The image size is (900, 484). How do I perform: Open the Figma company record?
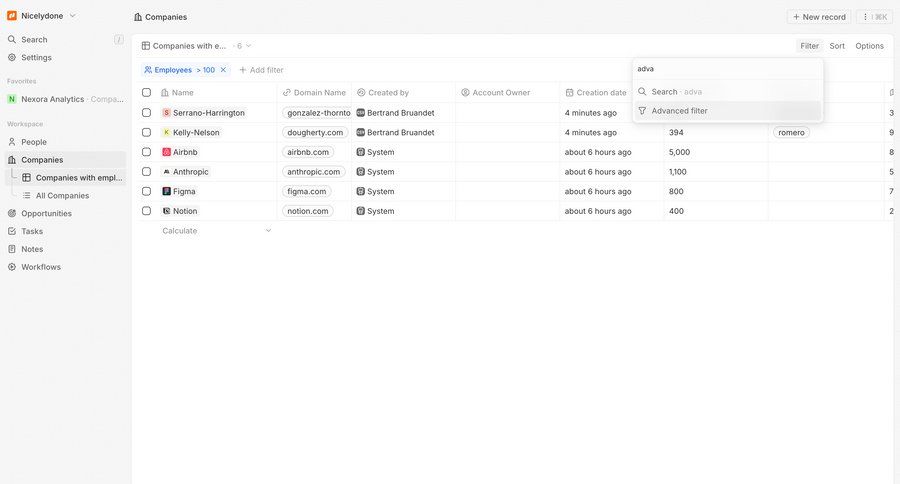pyautogui.click(x=179, y=191)
